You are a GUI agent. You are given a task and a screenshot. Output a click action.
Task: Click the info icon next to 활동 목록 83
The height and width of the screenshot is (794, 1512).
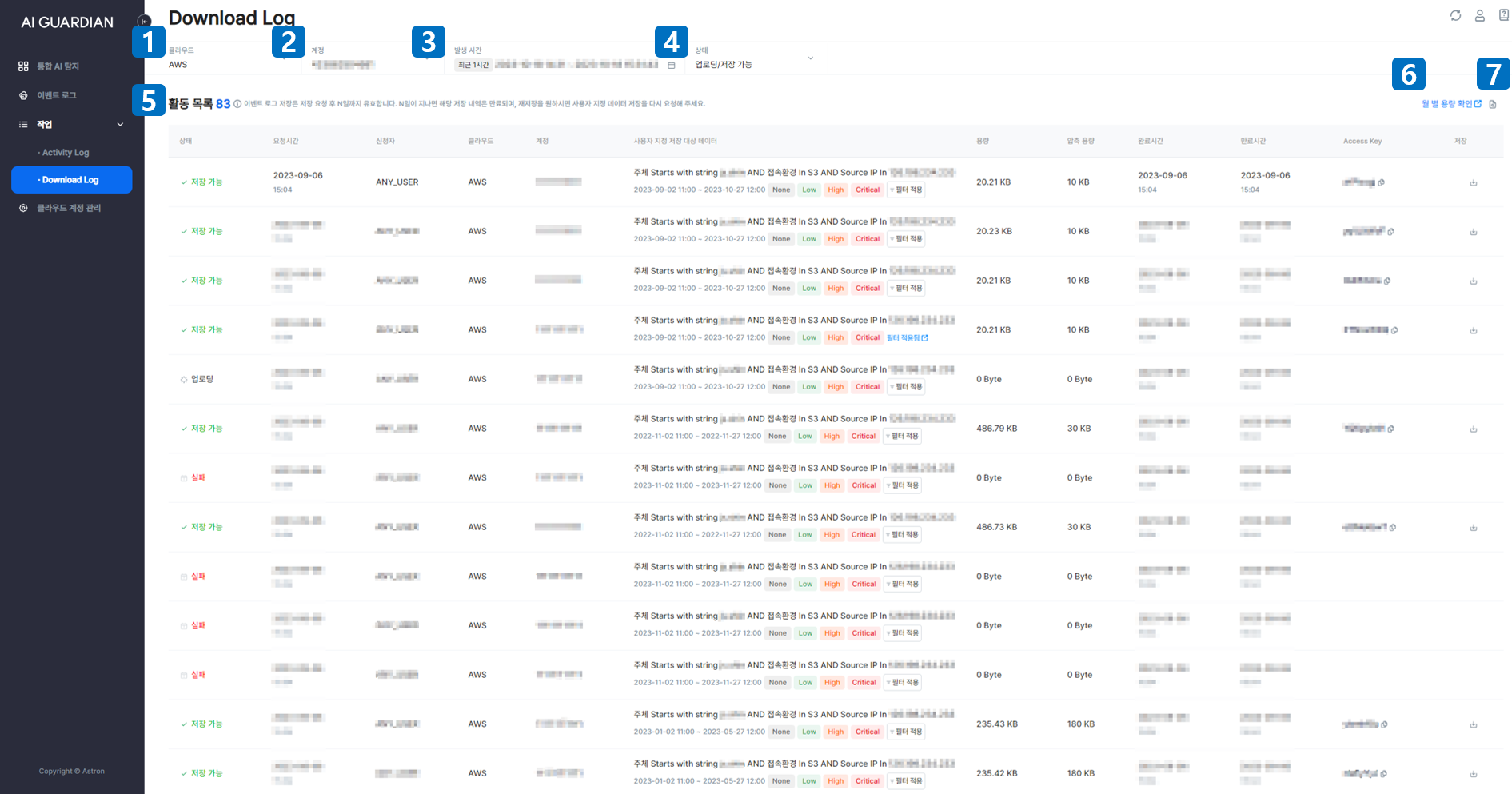click(237, 104)
